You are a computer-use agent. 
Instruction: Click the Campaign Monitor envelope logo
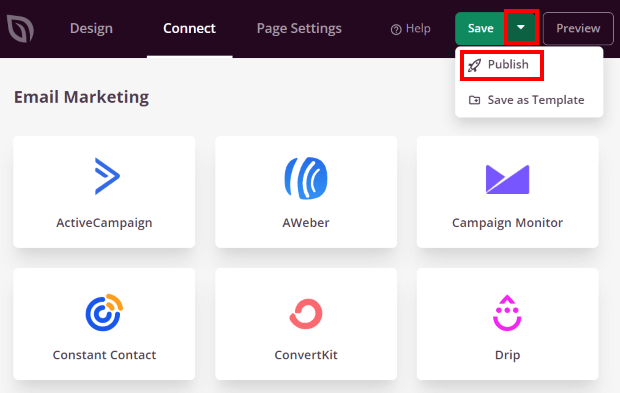click(507, 179)
